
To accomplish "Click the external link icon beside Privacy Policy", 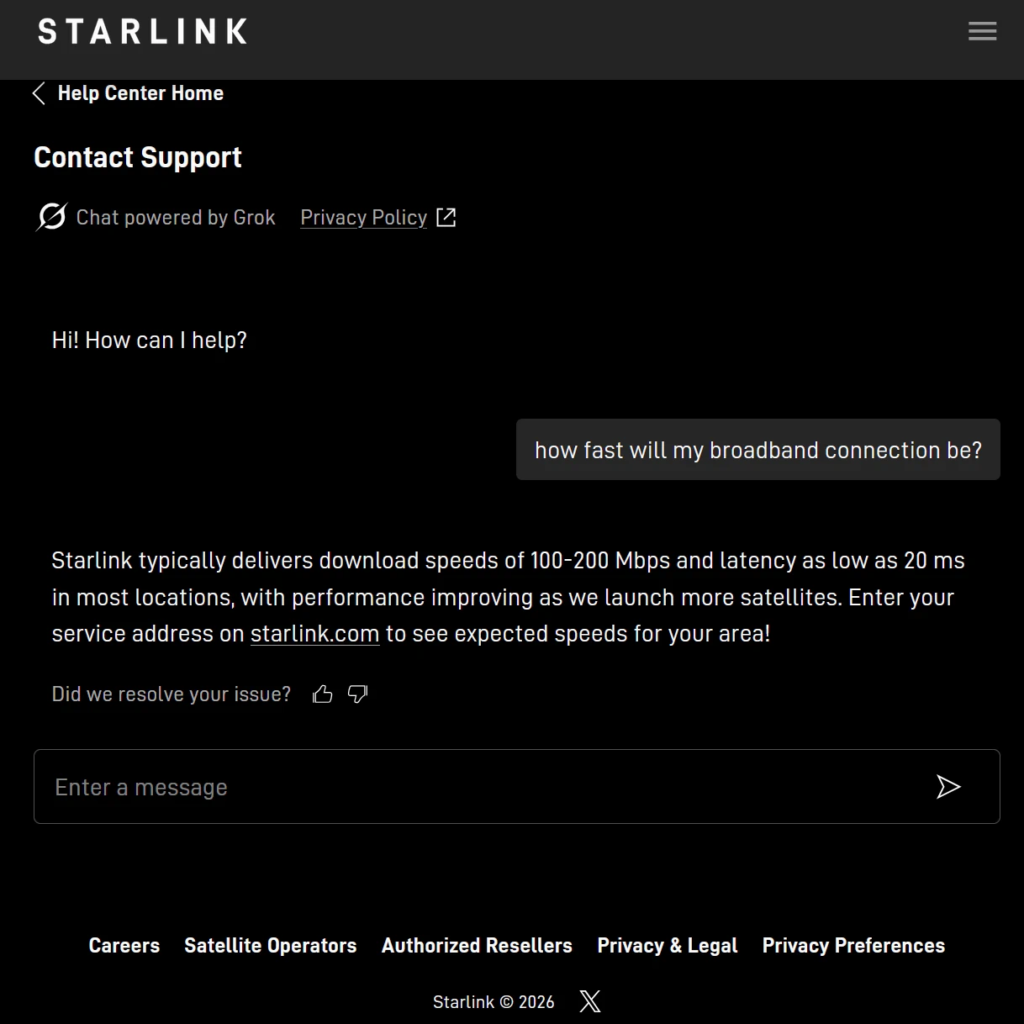I will click(447, 218).
